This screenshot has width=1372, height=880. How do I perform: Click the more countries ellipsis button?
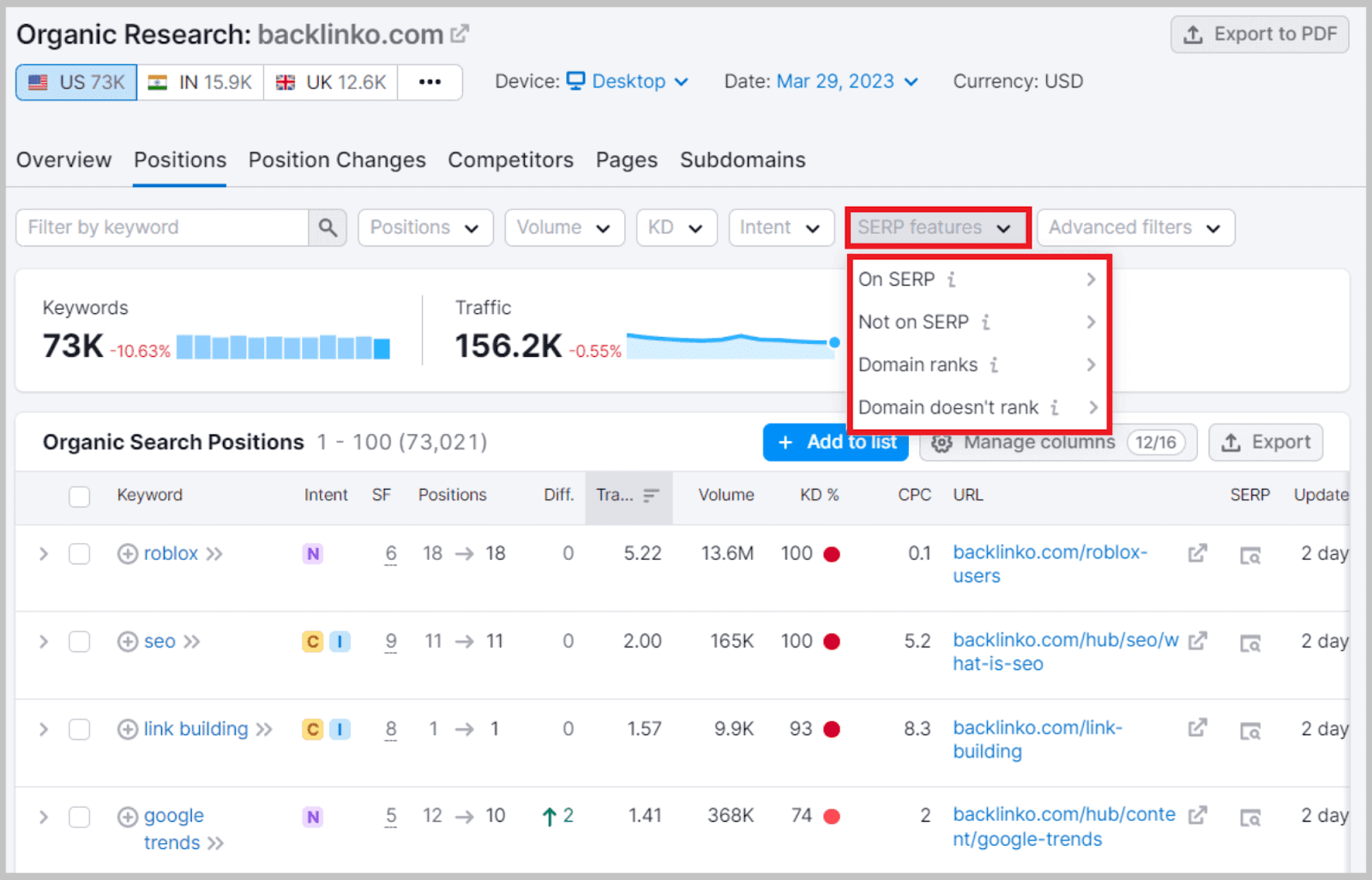[x=430, y=82]
